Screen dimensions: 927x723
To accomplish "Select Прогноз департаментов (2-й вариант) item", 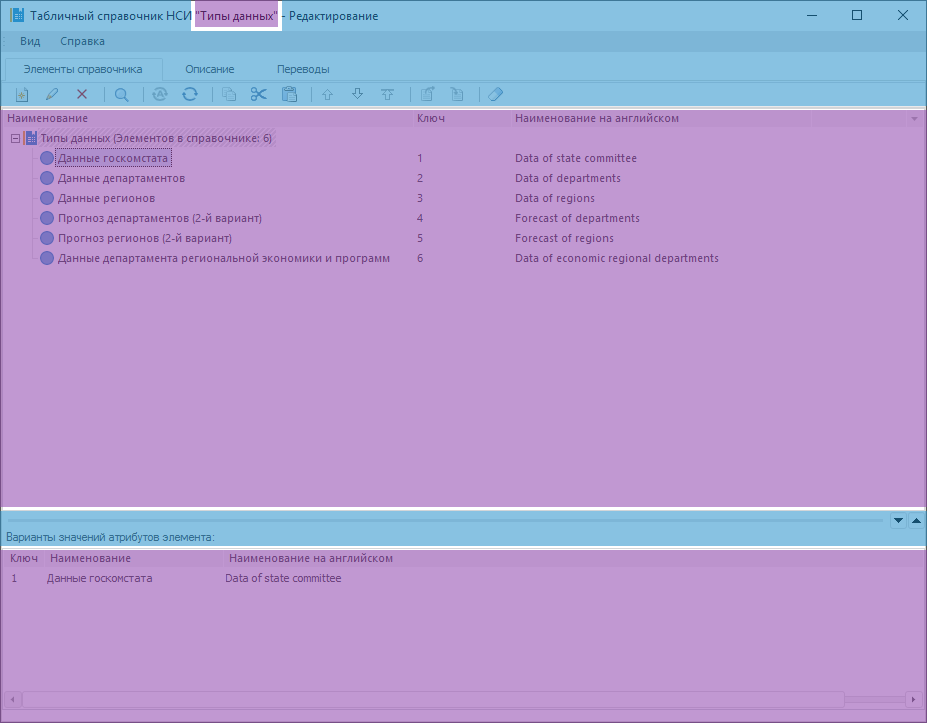I will [159, 218].
